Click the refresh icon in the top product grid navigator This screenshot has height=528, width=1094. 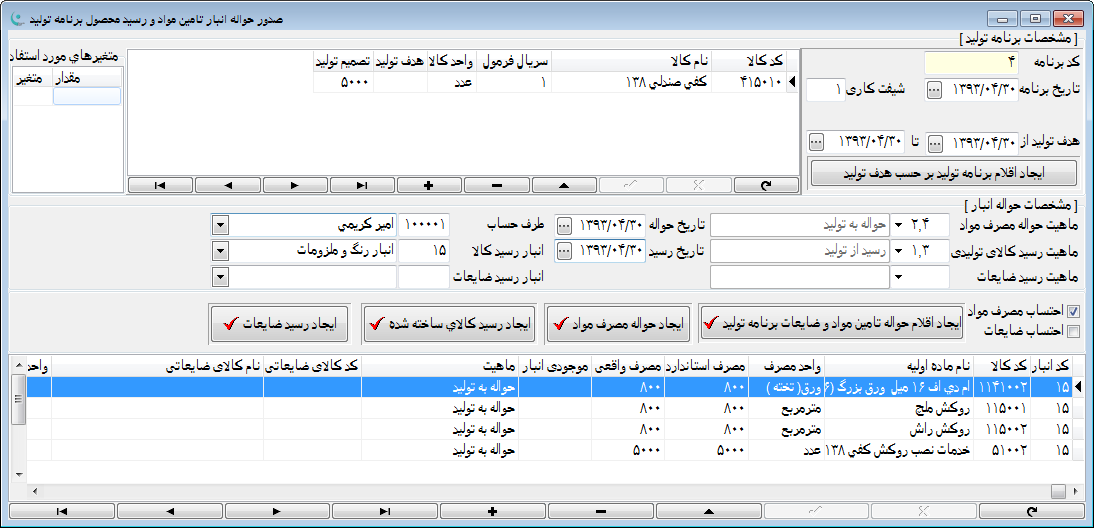tap(767, 185)
